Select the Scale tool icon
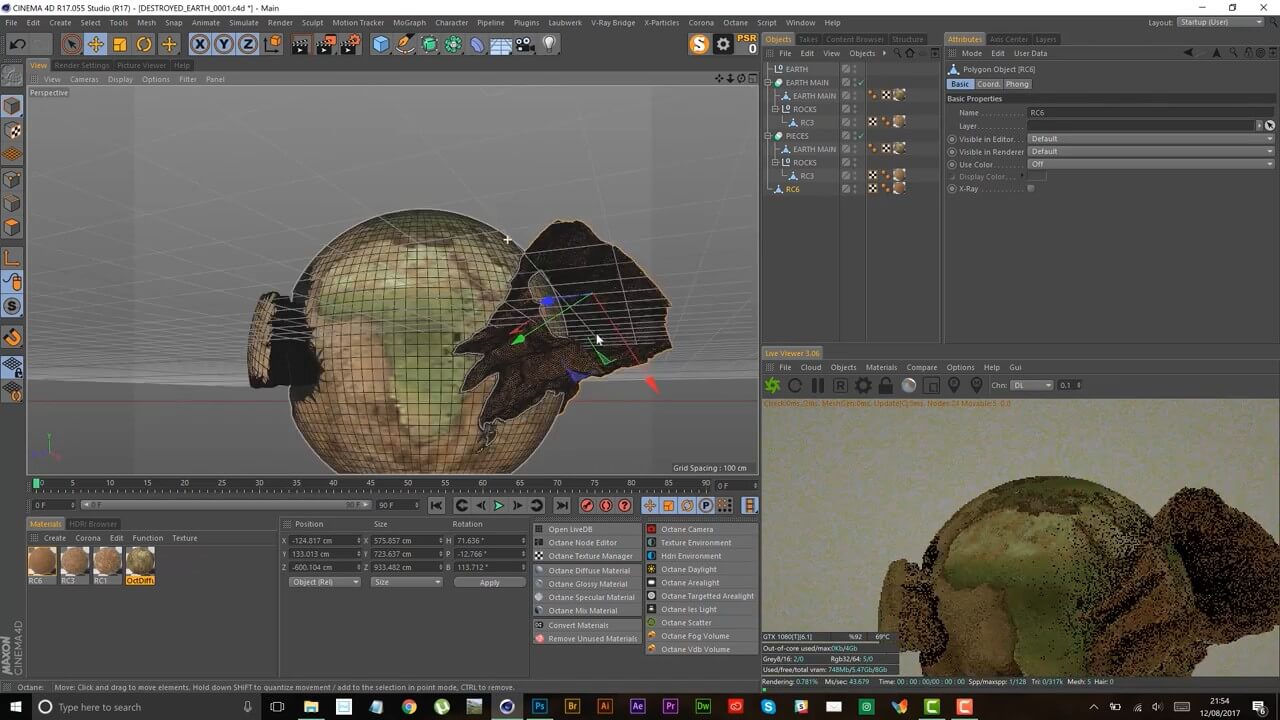The width and height of the screenshot is (1280, 720). (120, 44)
